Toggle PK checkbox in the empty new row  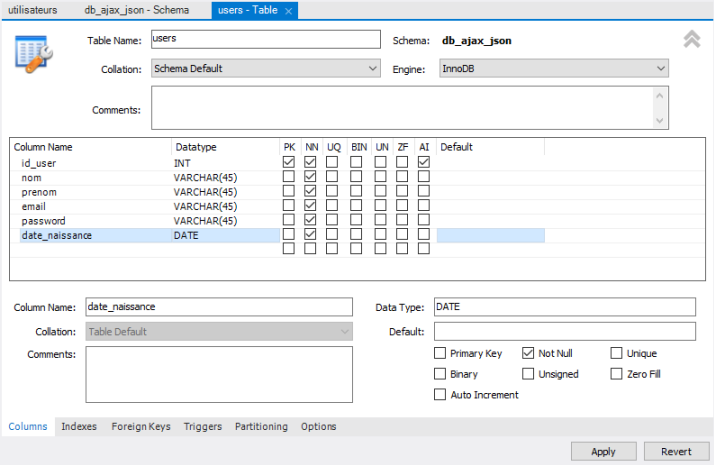(289, 249)
